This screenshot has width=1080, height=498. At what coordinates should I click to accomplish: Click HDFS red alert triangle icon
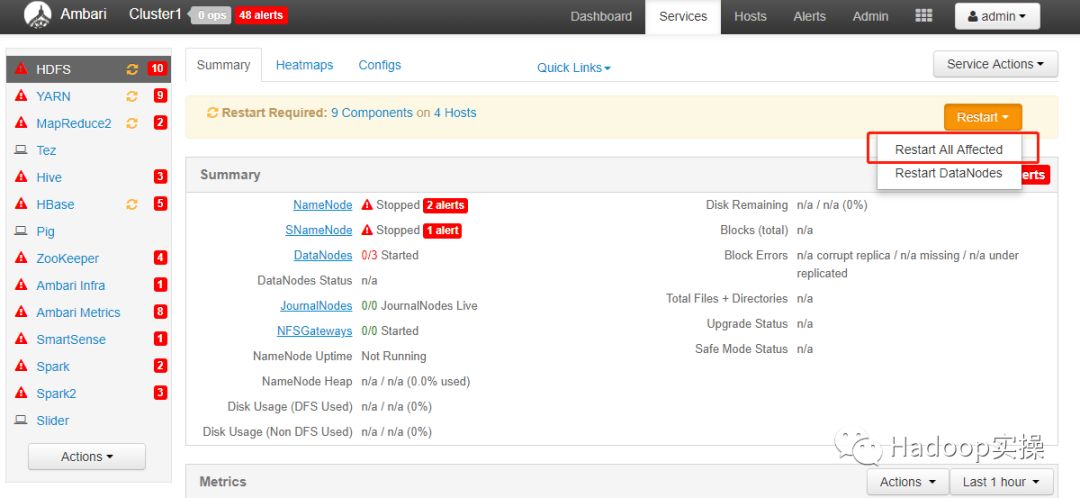[21, 69]
